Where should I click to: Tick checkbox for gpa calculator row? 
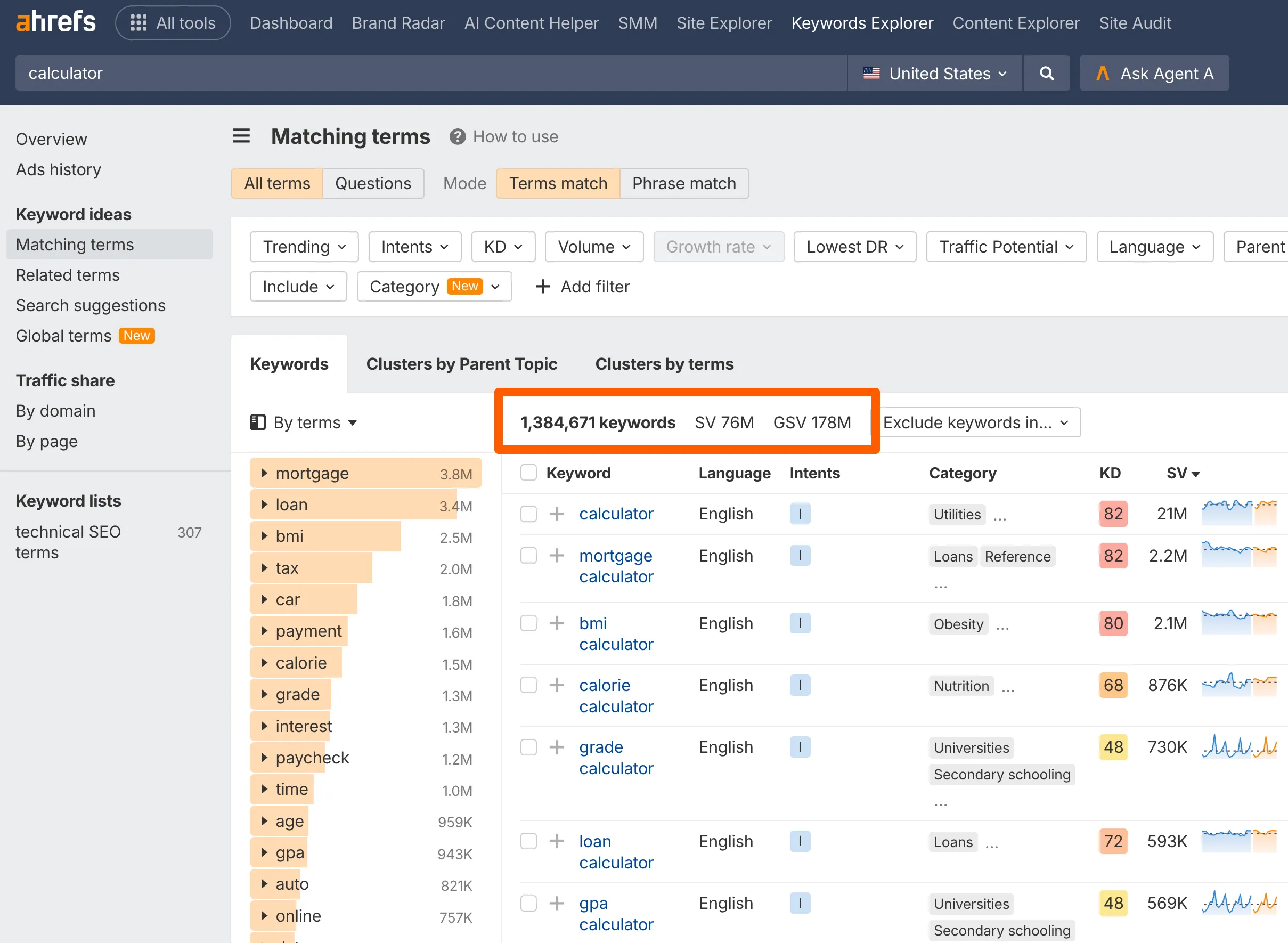[528, 903]
